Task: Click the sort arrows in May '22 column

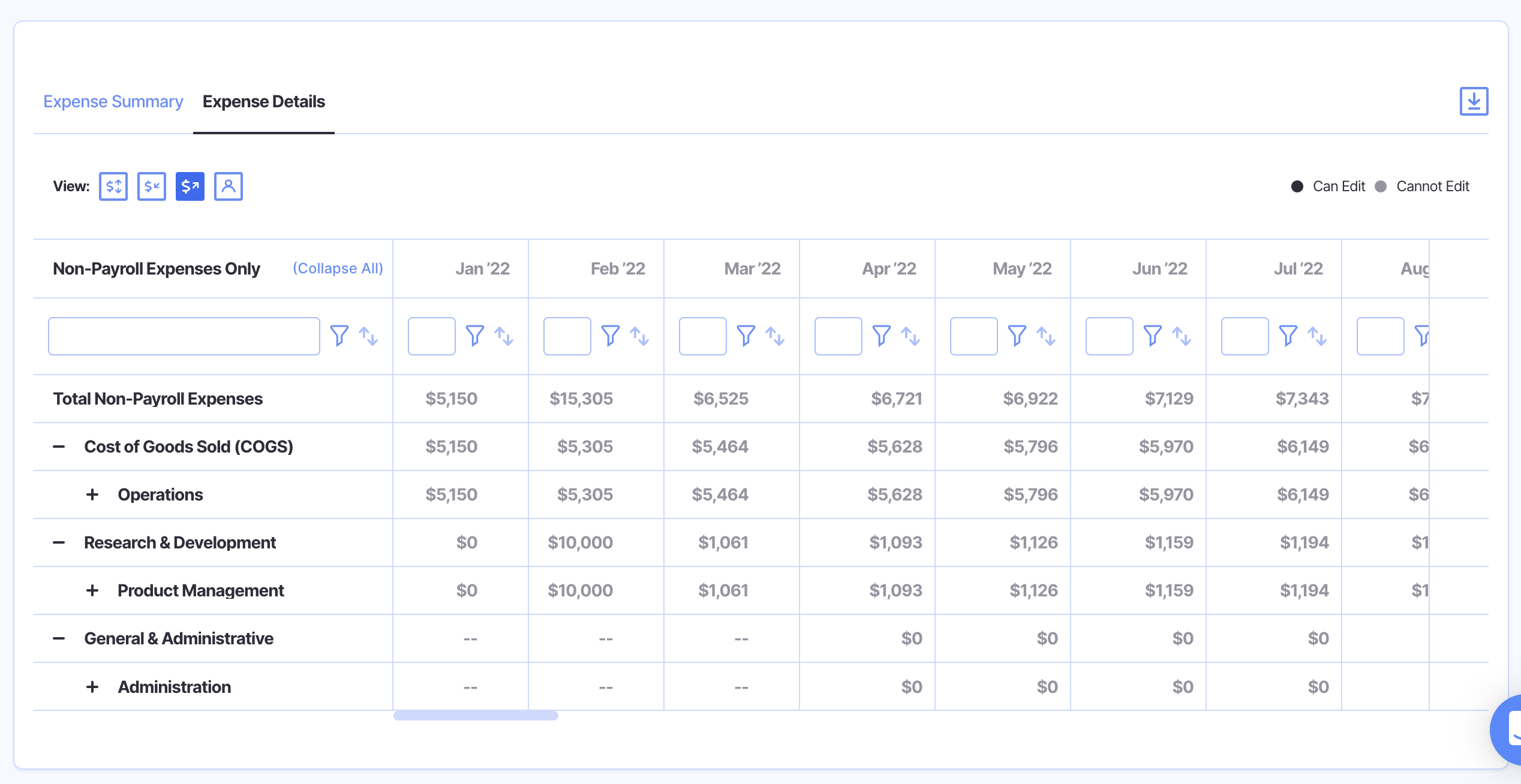Action: coord(1046,336)
